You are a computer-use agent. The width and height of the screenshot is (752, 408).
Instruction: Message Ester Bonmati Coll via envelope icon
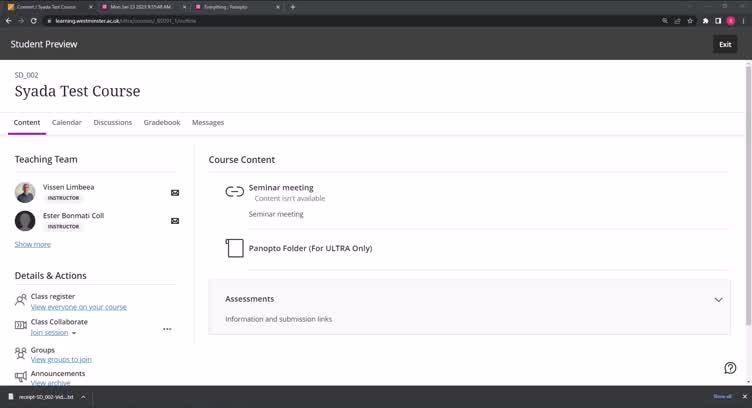[x=175, y=221]
